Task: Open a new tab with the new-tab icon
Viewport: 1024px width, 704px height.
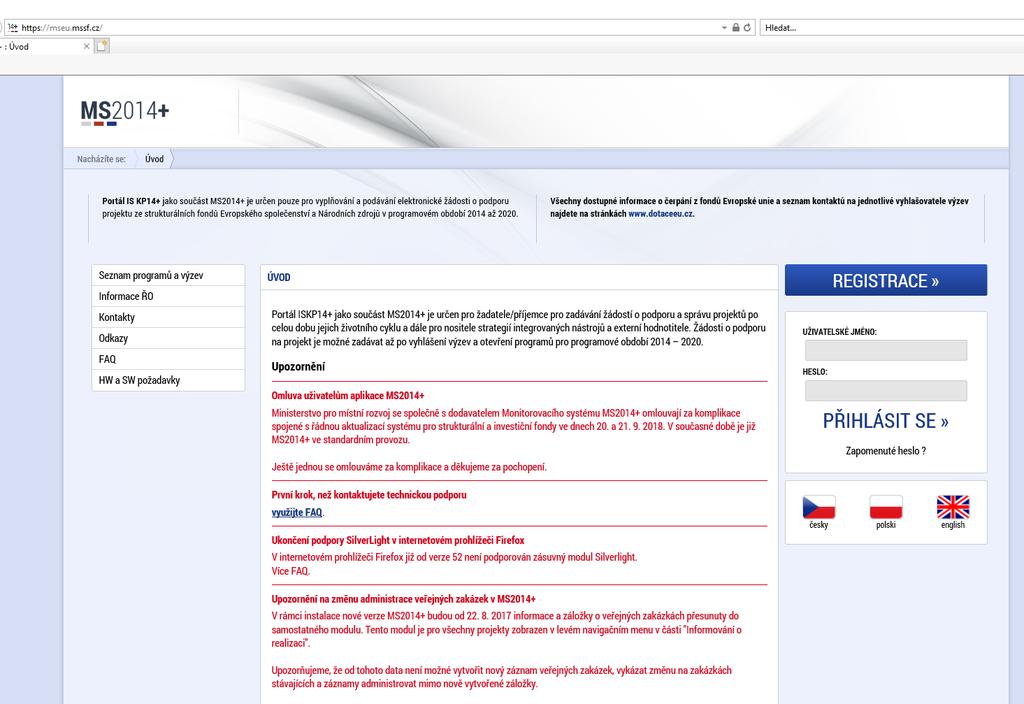Action: tap(102, 46)
